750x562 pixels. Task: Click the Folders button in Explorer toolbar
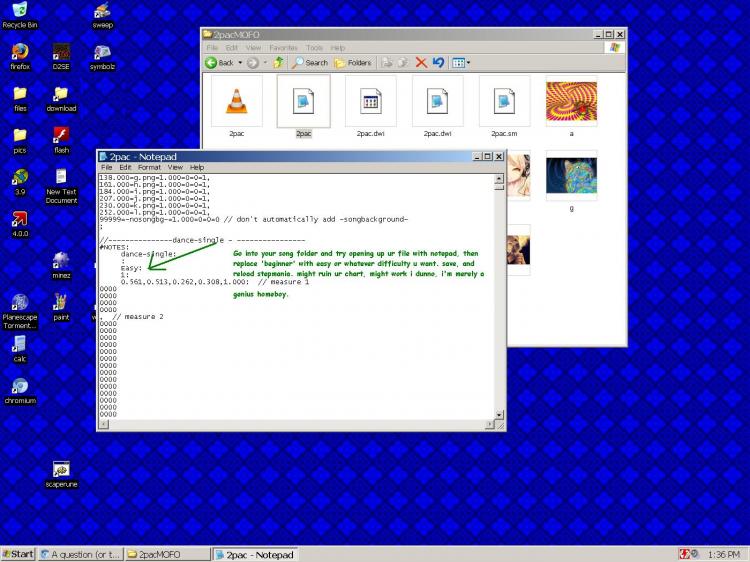click(x=353, y=62)
